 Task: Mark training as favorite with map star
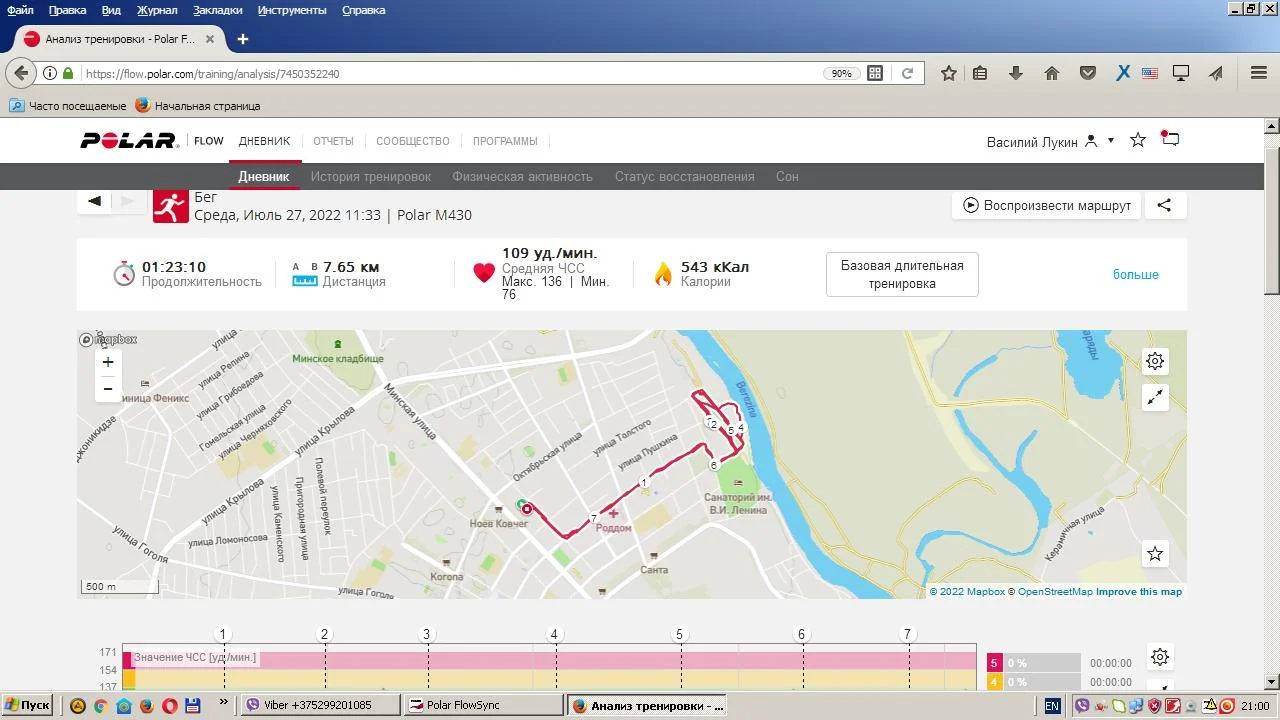(1155, 554)
